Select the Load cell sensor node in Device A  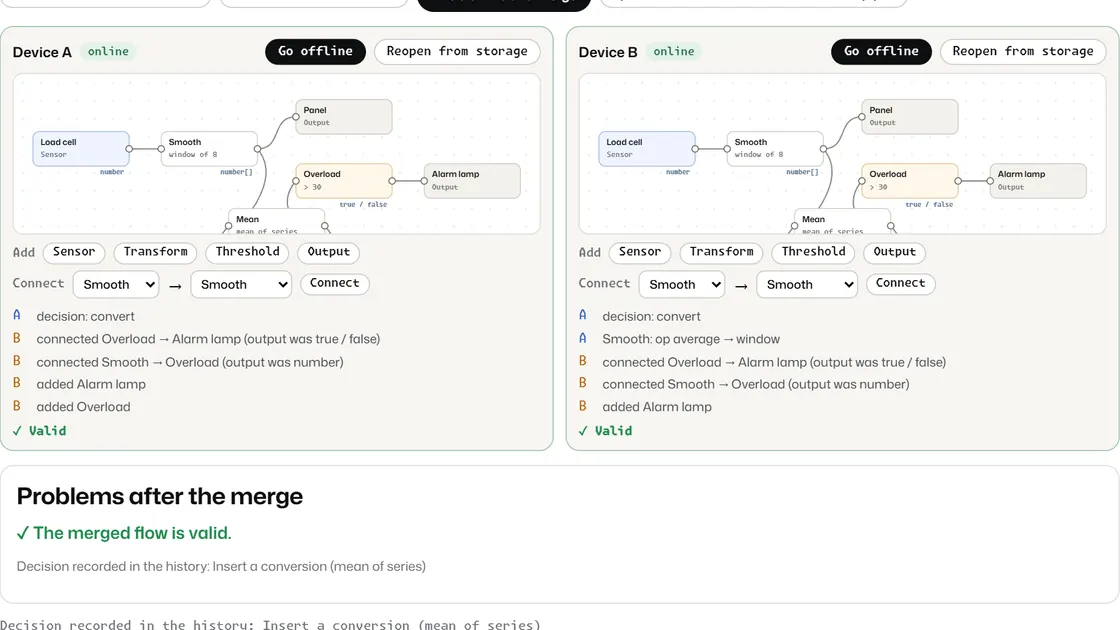click(x=81, y=149)
